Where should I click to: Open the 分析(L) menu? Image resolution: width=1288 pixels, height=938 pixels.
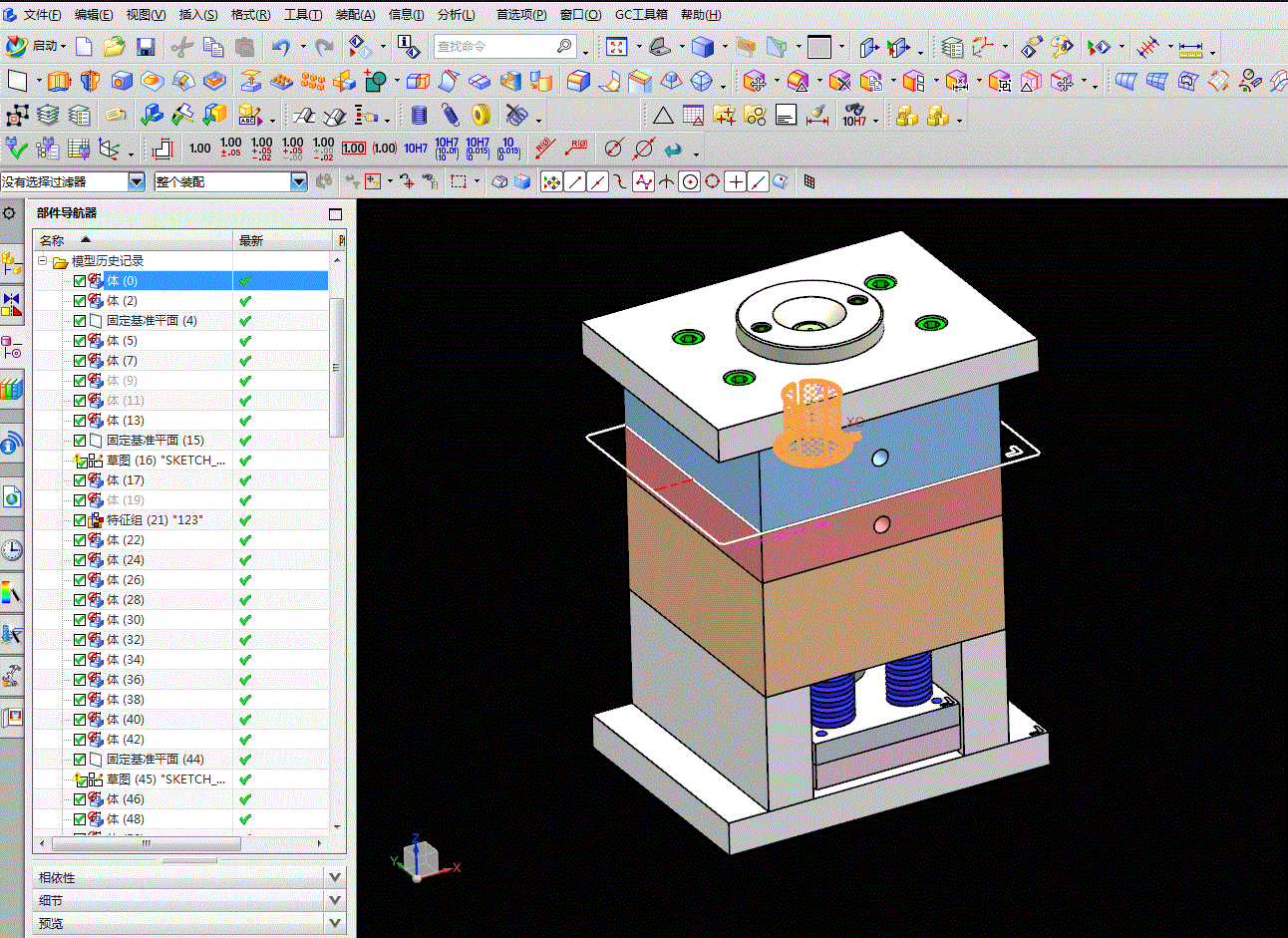point(456,14)
